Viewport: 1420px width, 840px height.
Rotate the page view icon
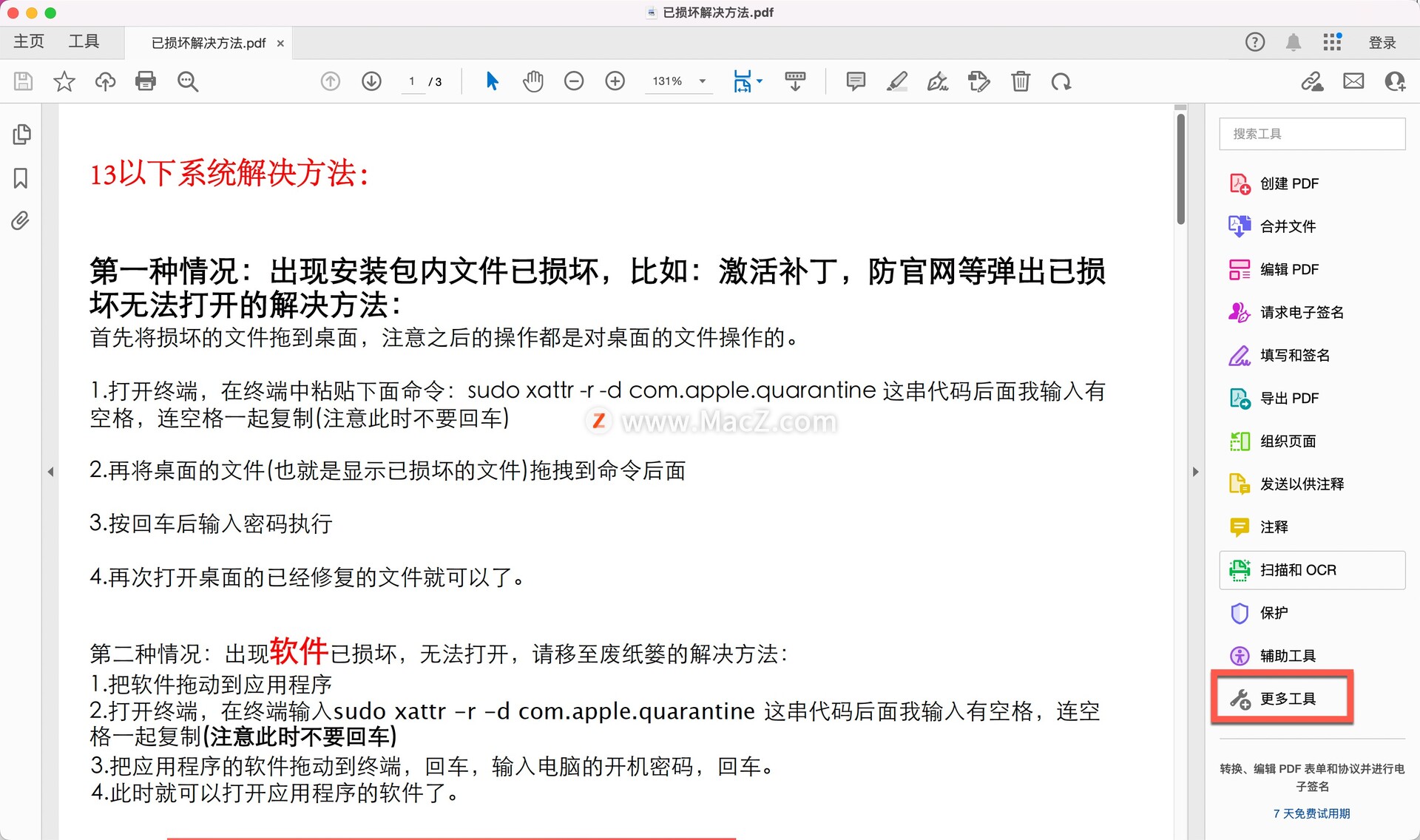point(1061,81)
